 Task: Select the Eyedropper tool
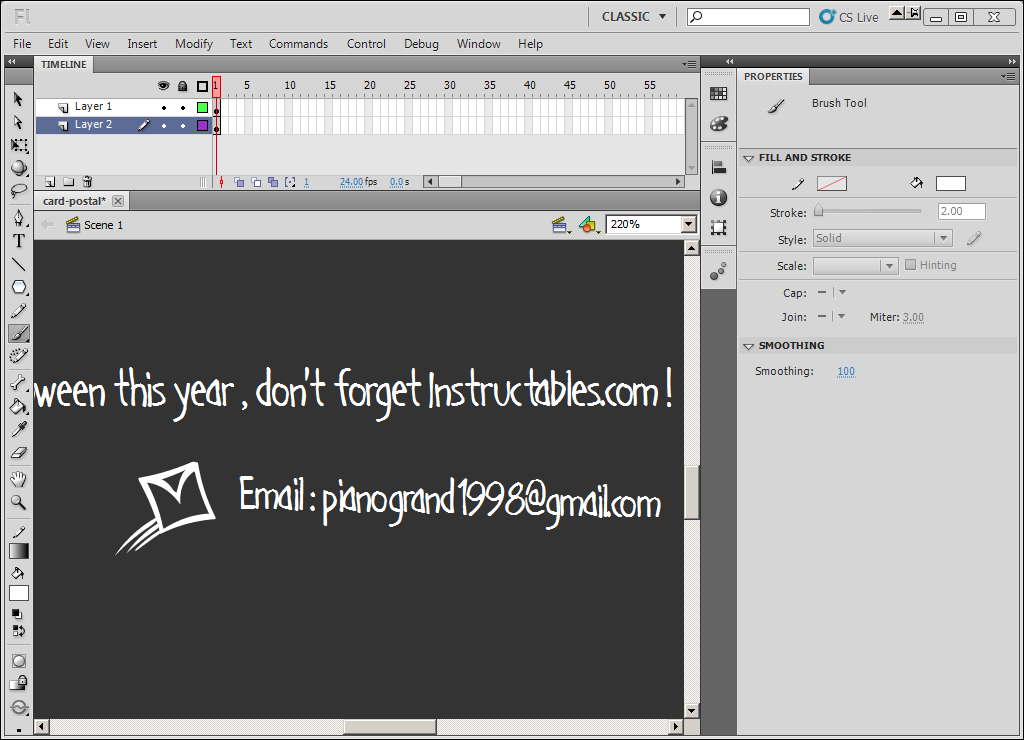pos(19,429)
